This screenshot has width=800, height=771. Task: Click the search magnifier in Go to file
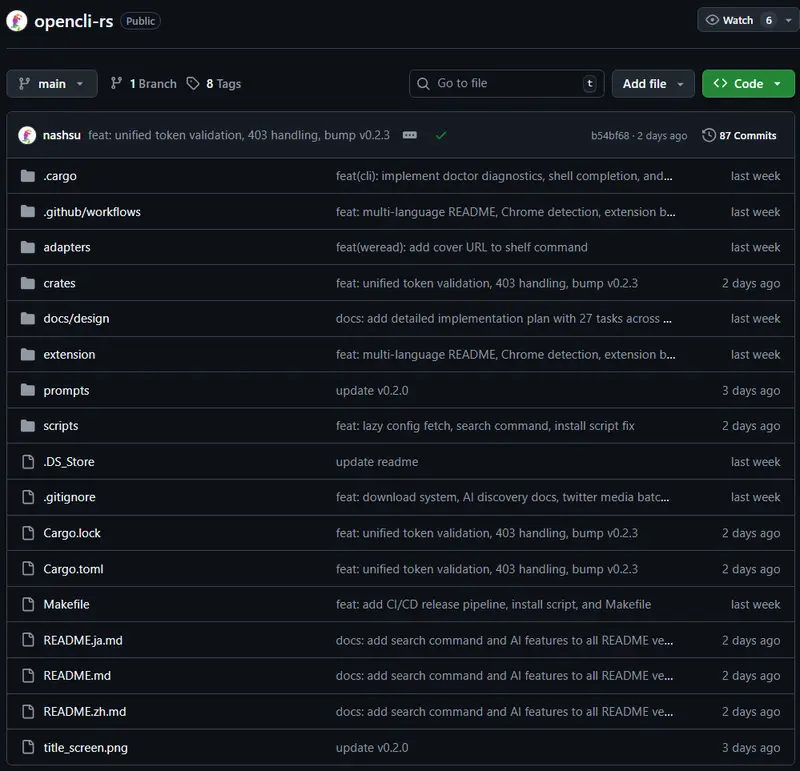click(423, 84)
